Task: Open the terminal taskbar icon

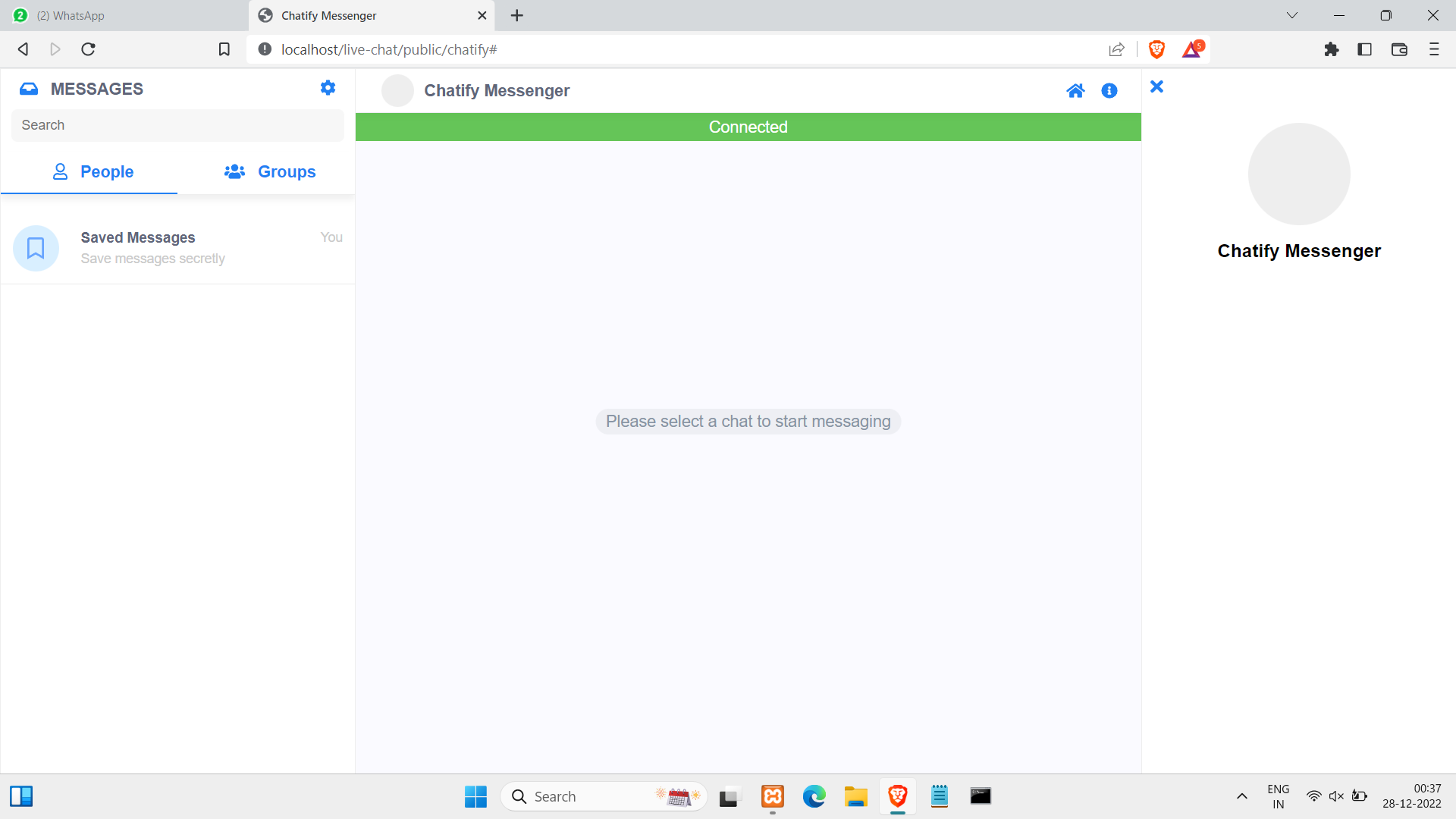Action: tap(981, 796)
